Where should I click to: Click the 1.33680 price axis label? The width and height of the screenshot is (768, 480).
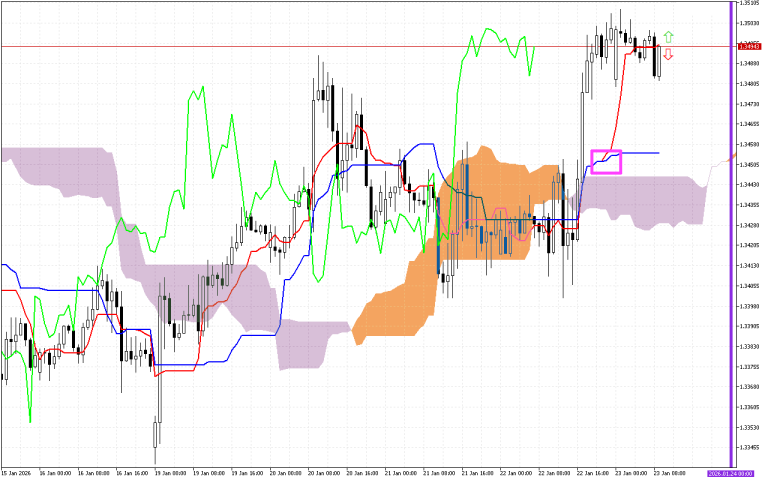(750, 387)
